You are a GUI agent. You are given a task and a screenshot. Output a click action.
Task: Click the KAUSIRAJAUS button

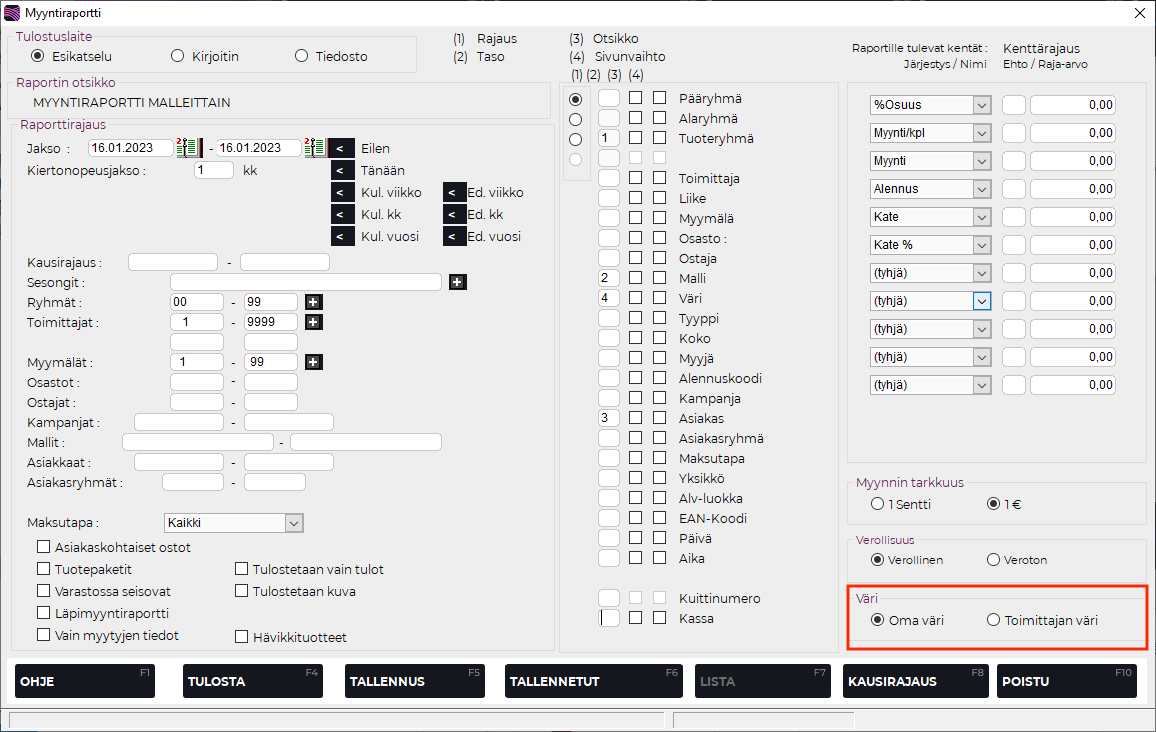(x=915, y=681)
